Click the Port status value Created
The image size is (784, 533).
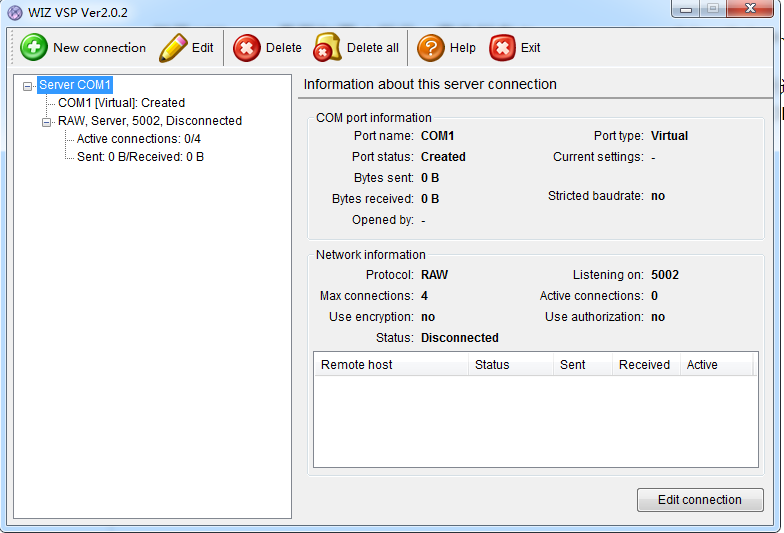point(443,157)
